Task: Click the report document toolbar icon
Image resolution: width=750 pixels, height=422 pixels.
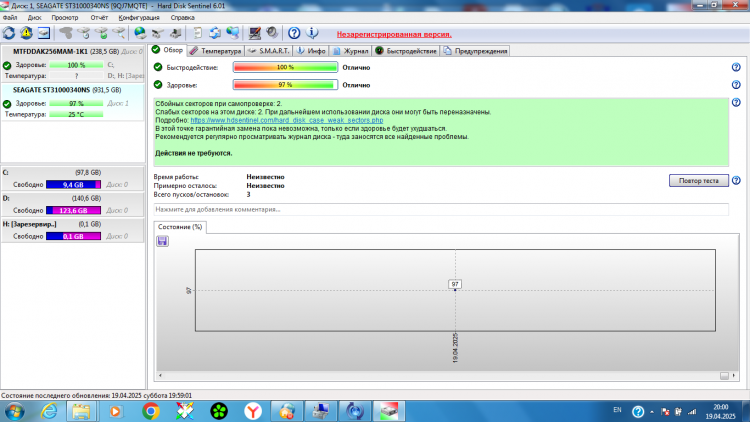Action: click(x=197, y=33)
